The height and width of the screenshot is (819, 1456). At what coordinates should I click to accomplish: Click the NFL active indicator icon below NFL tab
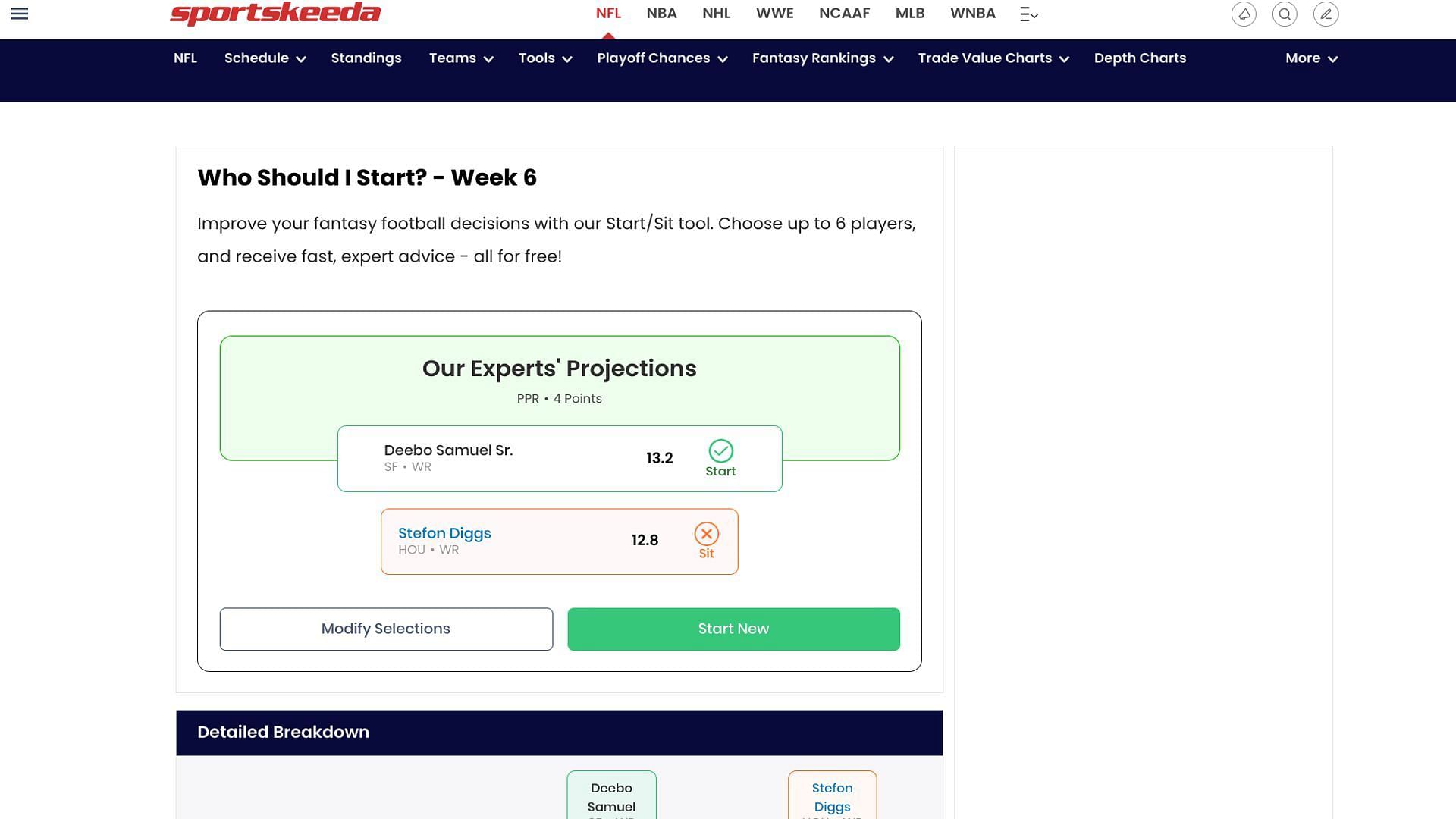608,35
